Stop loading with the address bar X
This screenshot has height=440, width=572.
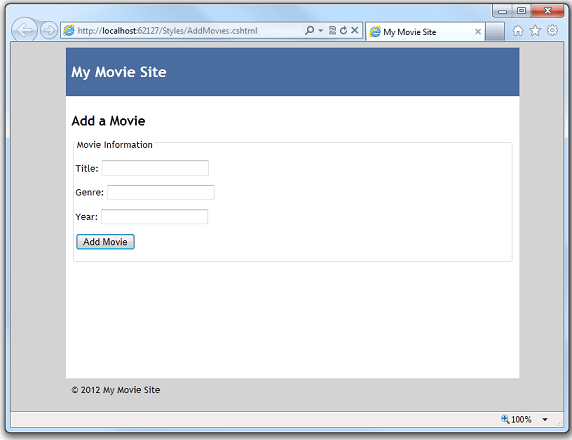pyautogui.click(x=355, y=30)
